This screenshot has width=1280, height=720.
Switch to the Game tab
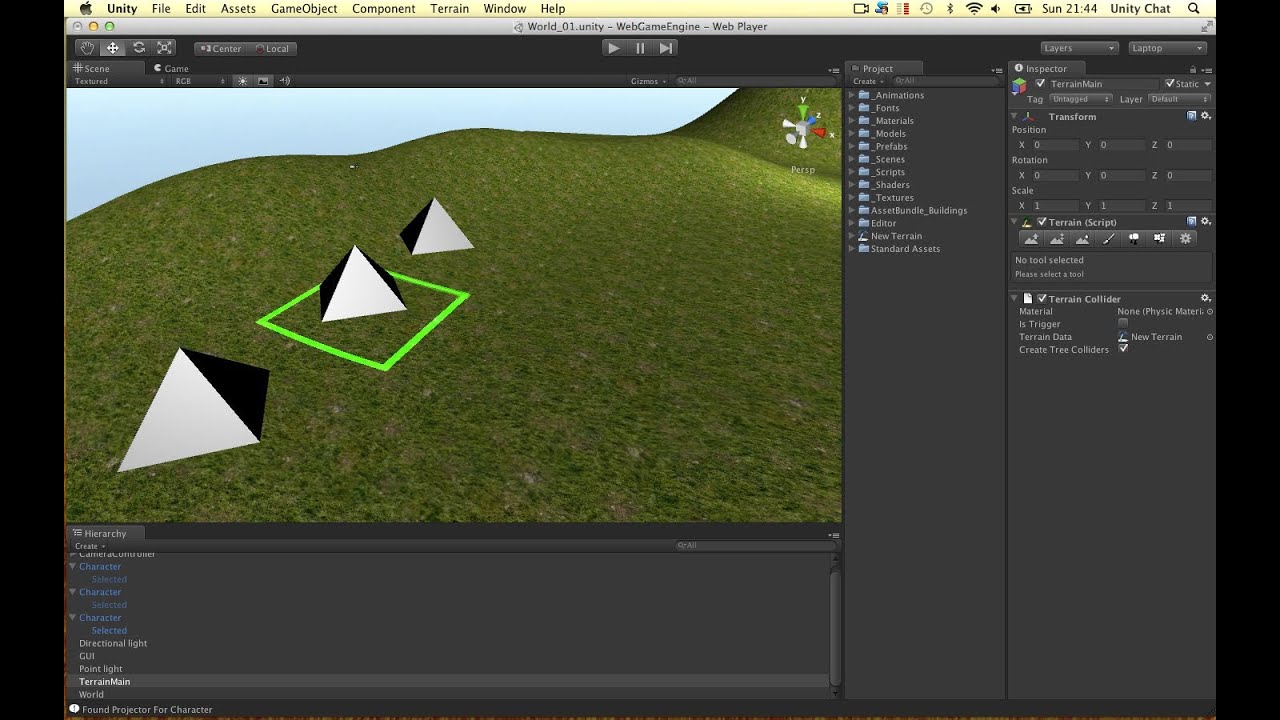(171, 69)
